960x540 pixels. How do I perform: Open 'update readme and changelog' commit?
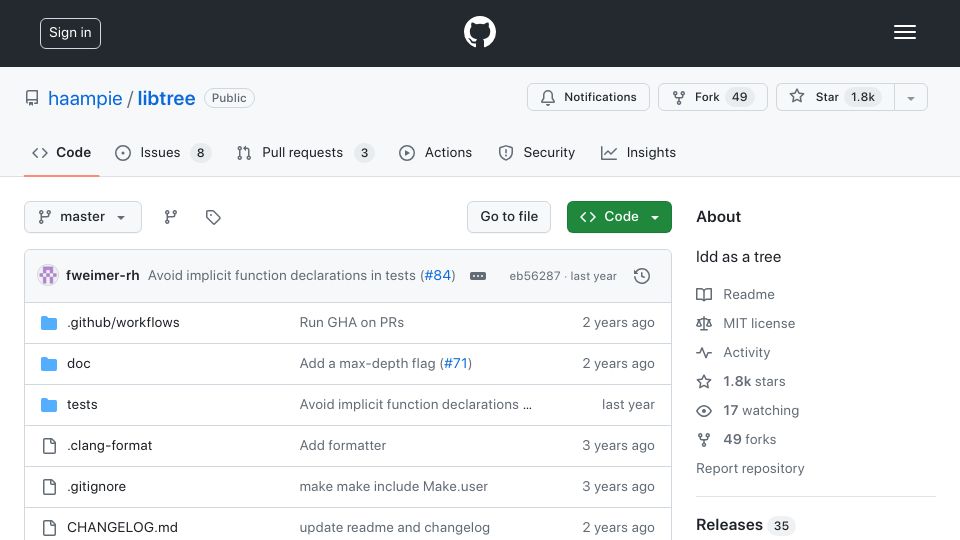tap(394, 528)
